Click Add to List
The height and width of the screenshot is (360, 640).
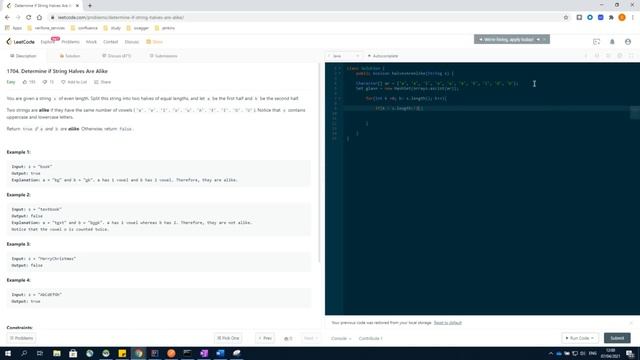point(74,82)
